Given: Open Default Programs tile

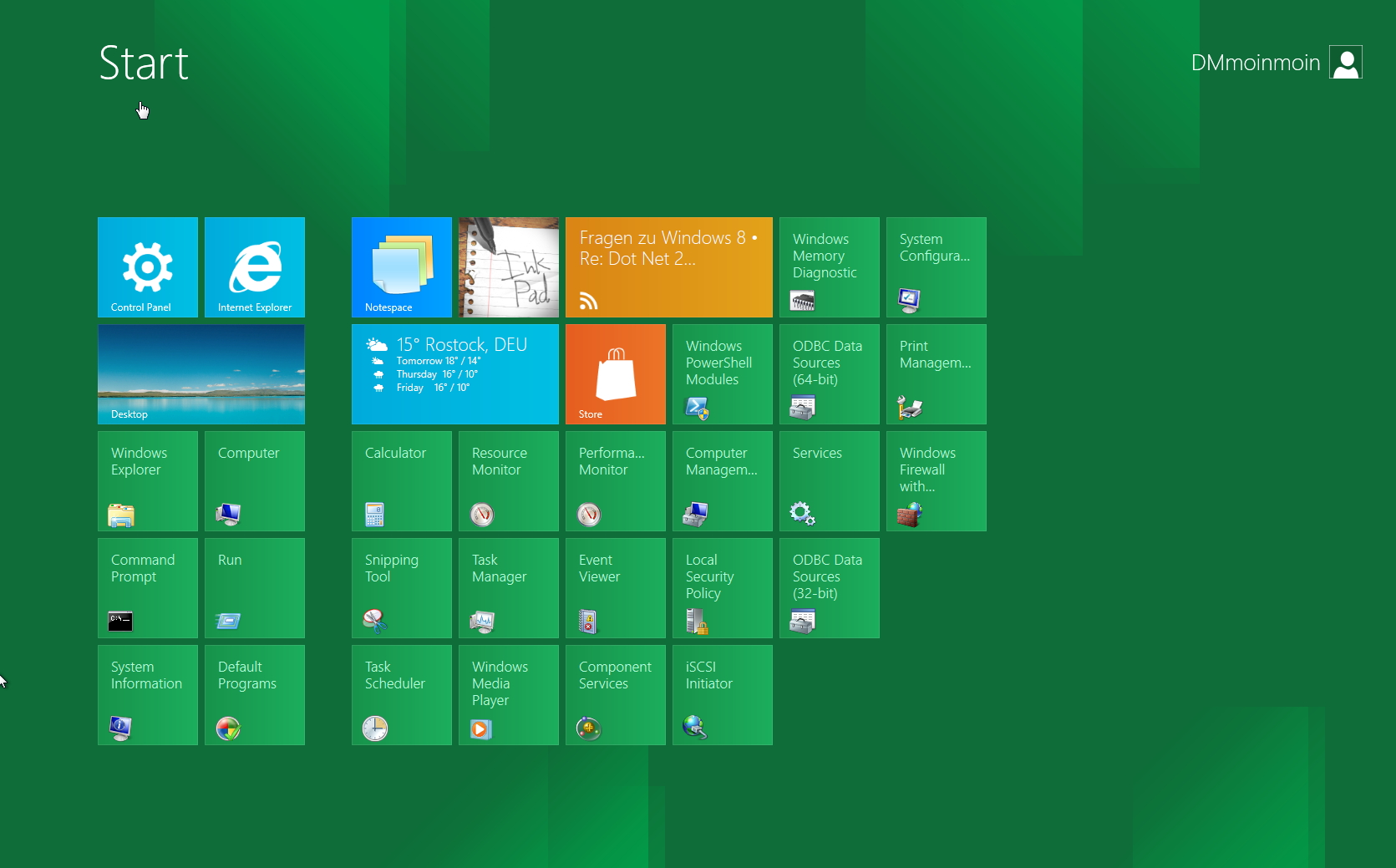Looking at the screenshot, I should [255, 695].
